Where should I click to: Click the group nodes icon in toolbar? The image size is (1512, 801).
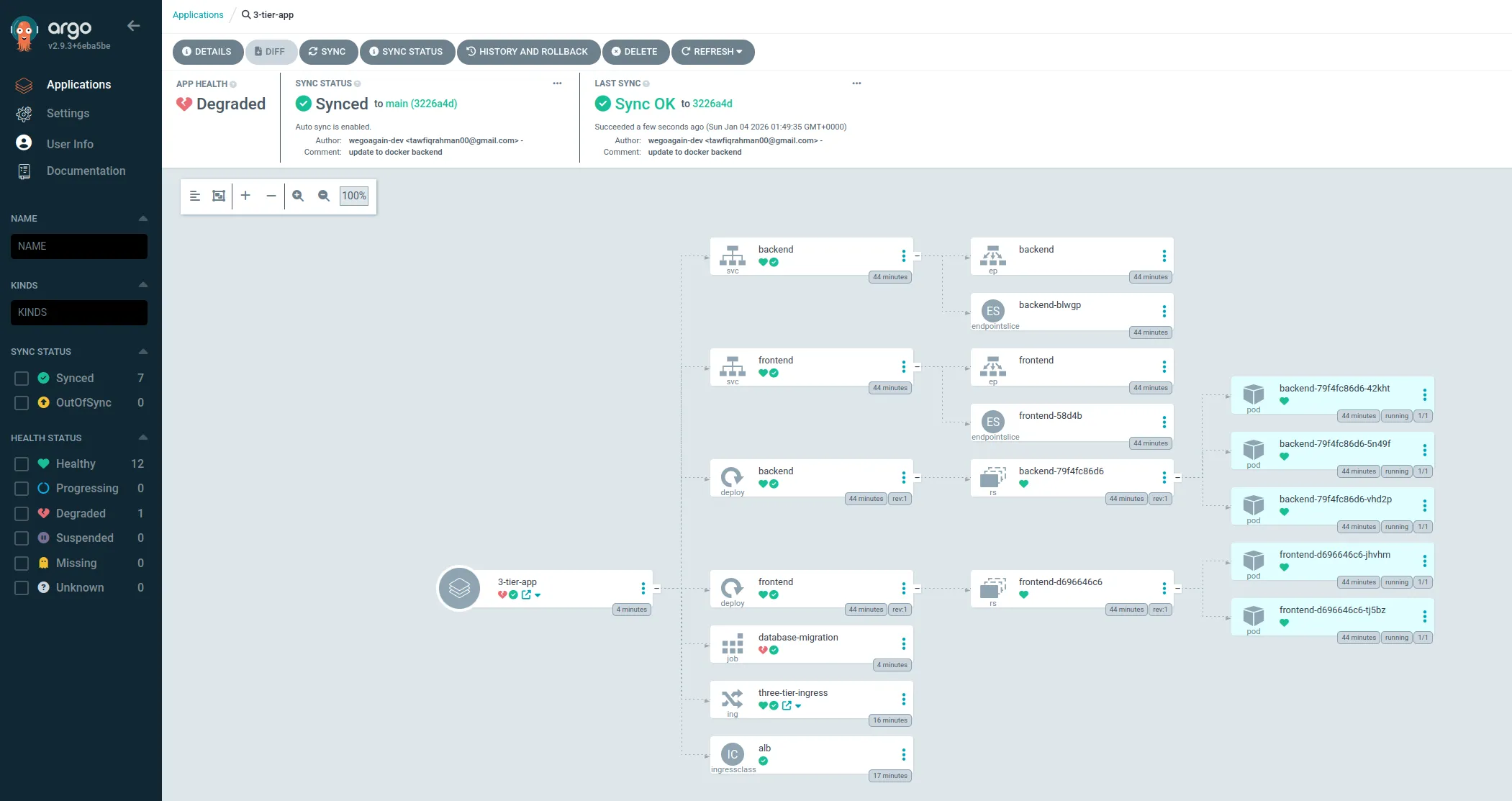point(219,196)
